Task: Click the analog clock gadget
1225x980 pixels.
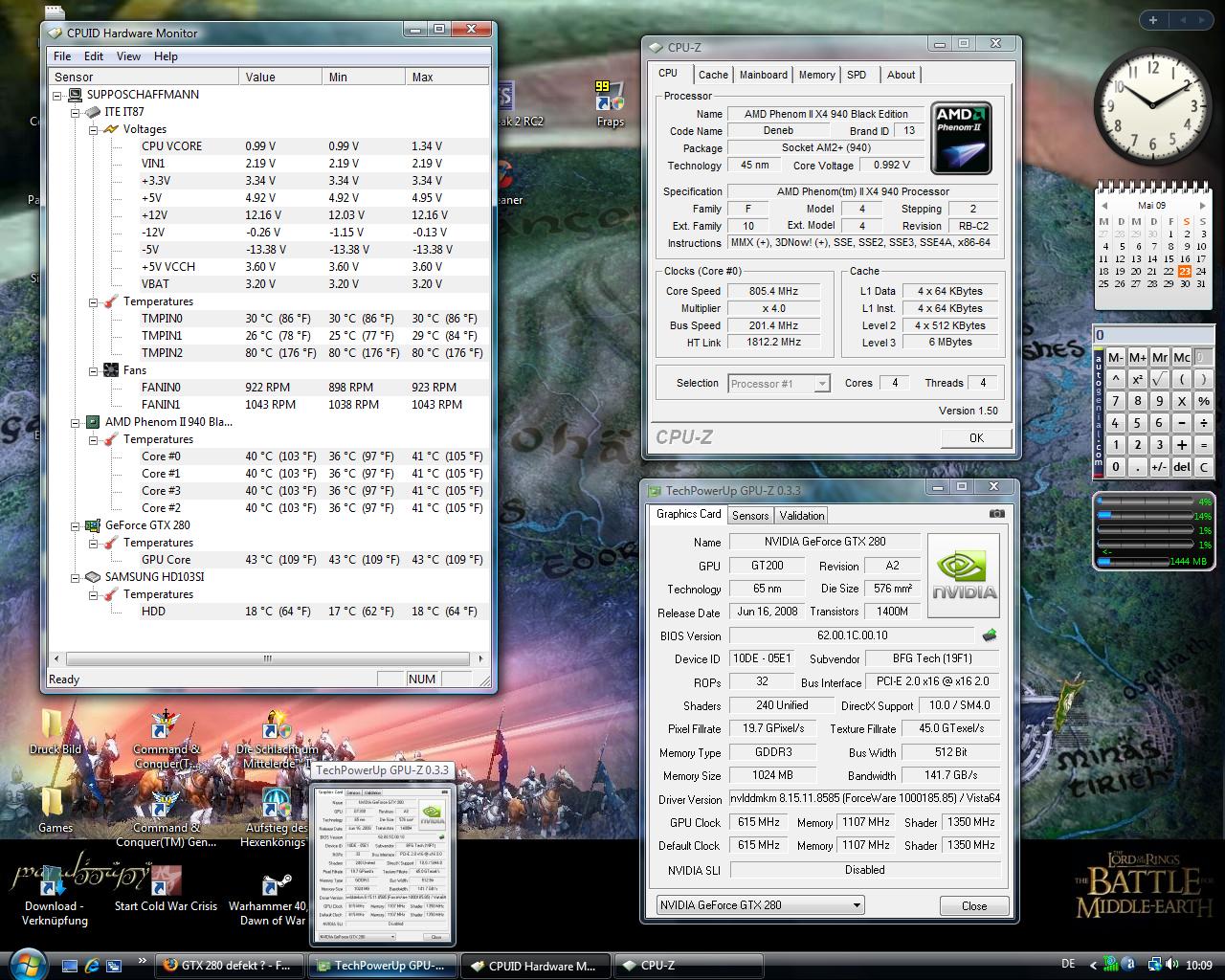Action: pos(1151,106)
